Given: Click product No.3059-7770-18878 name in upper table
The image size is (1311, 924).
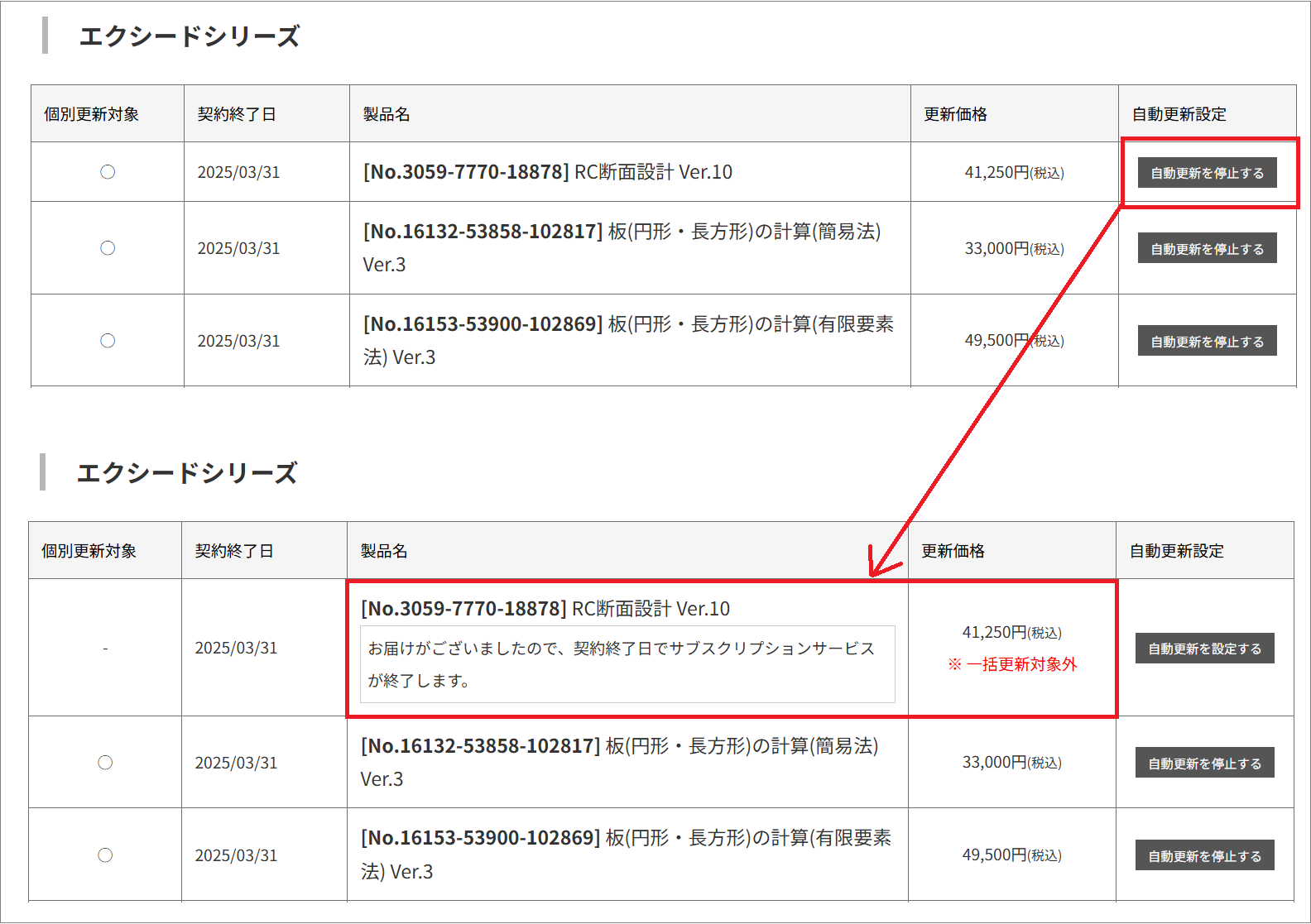Looking at the screenshot, I should pyautogui.click(x=547, y=172).
